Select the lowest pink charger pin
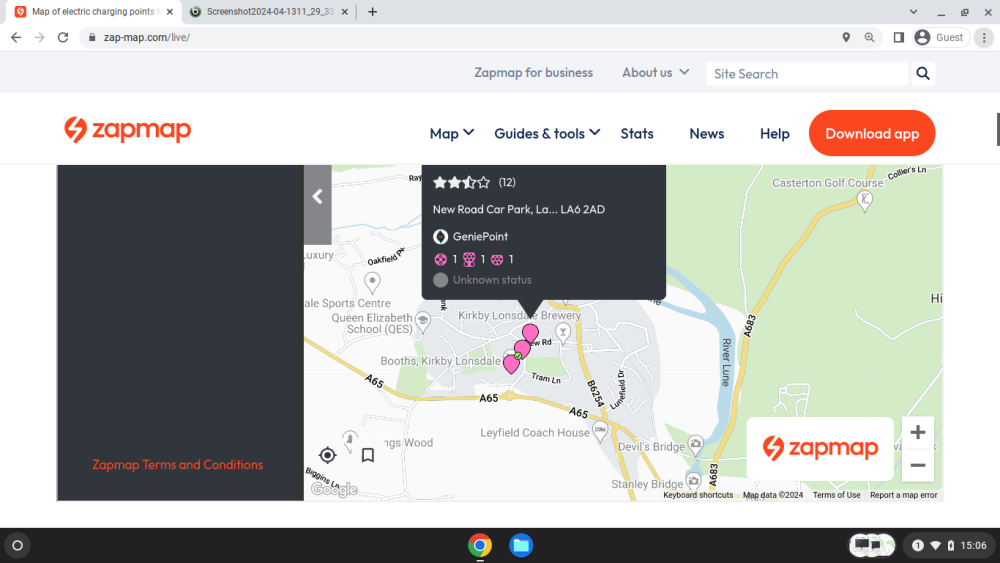Viewport: 1000px width, 563px height. click(x=511, y=364)
